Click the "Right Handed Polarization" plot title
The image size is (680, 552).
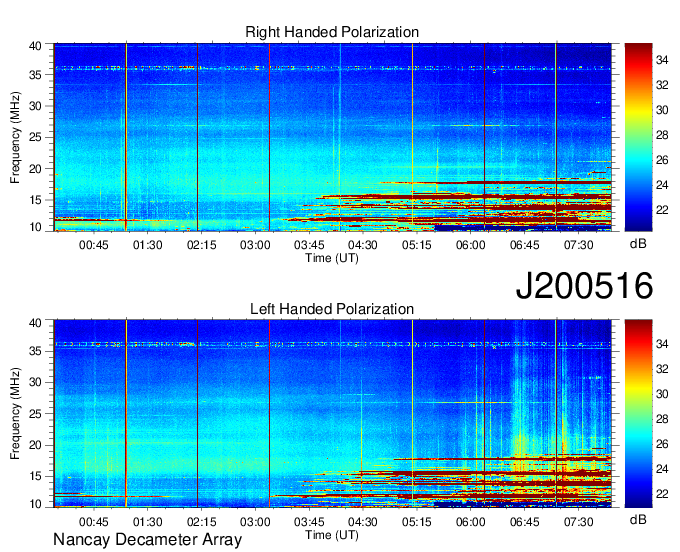(x=332, y=32)
